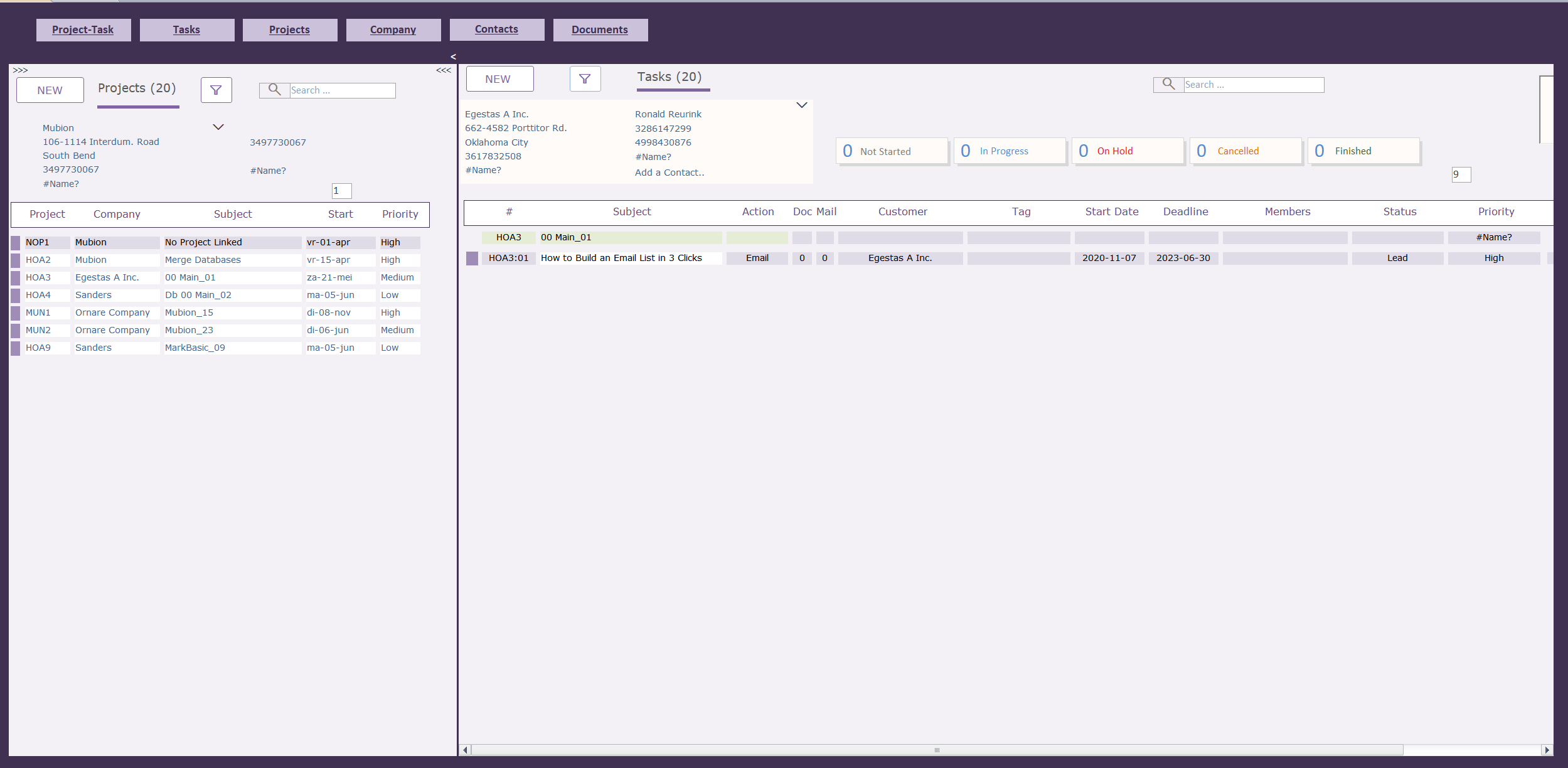Open task How to Build an Email List

[631, 258]
